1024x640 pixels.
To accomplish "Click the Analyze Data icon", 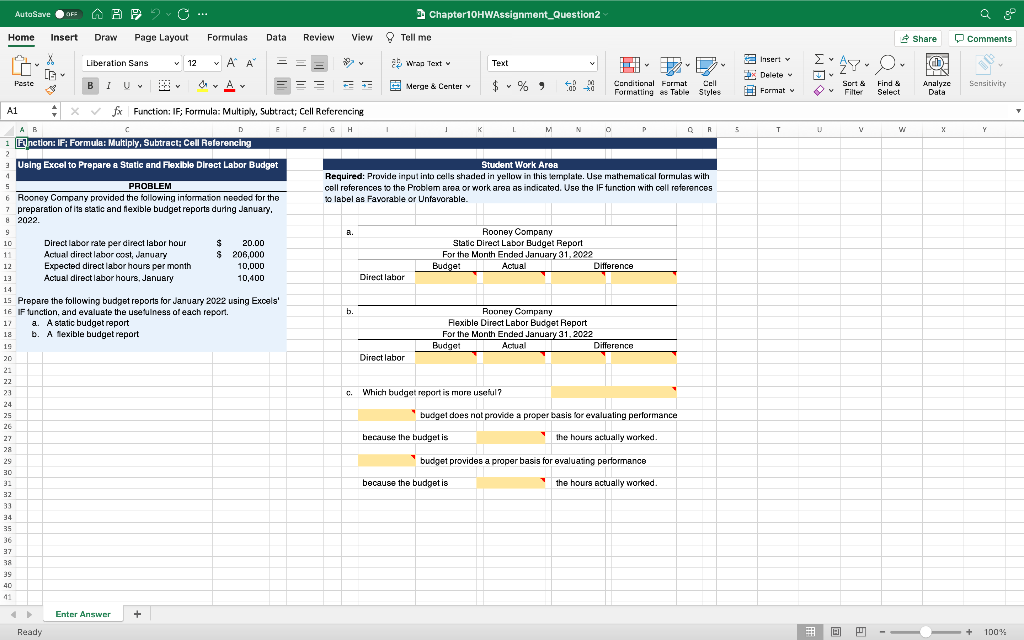I will coord(936,74).
